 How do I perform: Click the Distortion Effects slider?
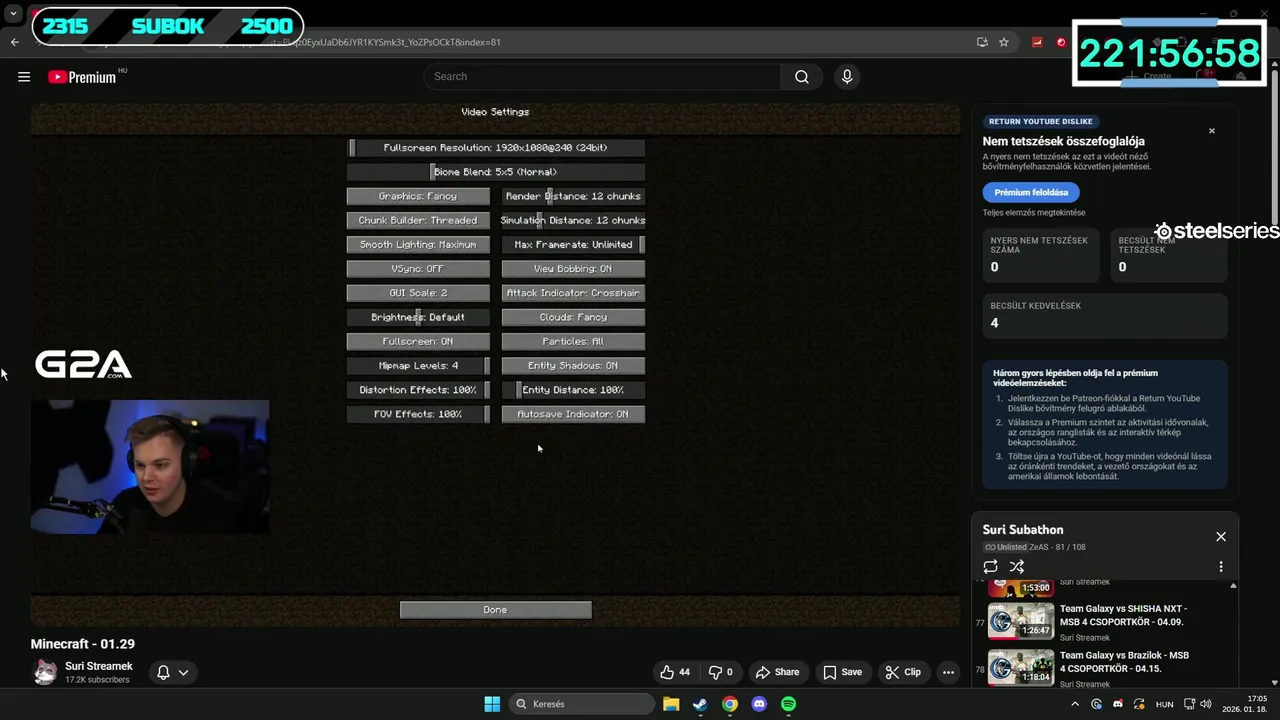418,390
